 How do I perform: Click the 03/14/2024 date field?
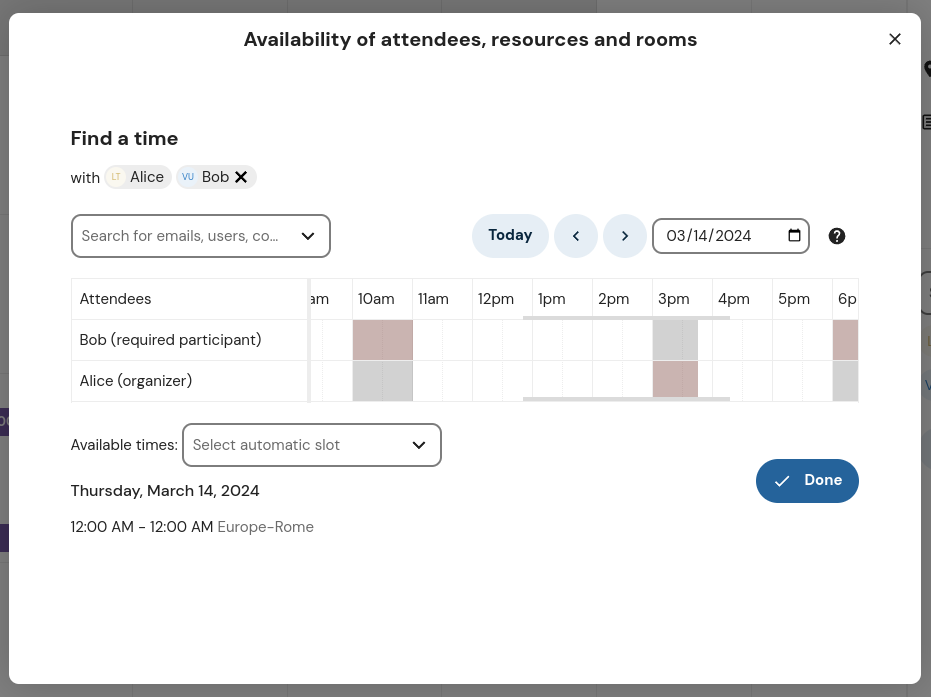(720, 236)
